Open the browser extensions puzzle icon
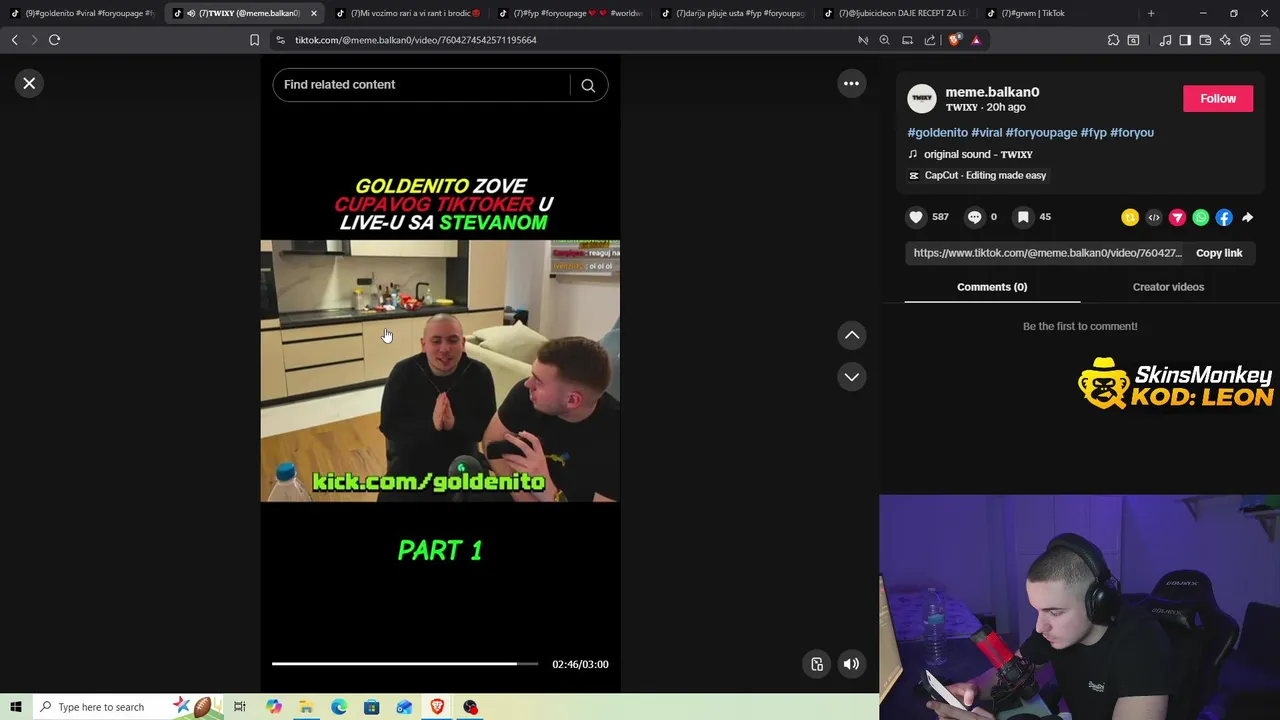 tap(1113, 40)
